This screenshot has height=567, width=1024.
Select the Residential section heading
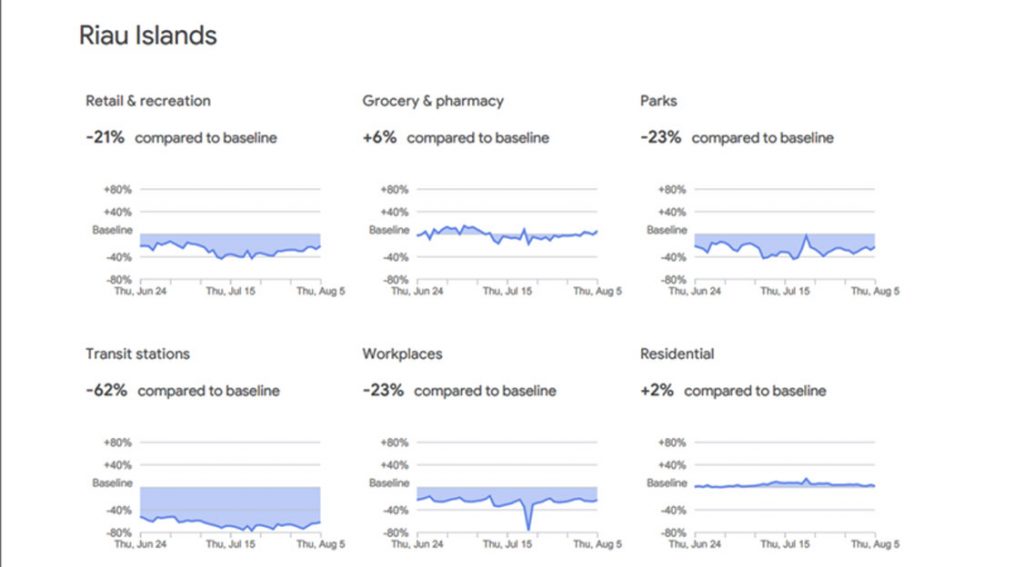[x=677, y=354]
